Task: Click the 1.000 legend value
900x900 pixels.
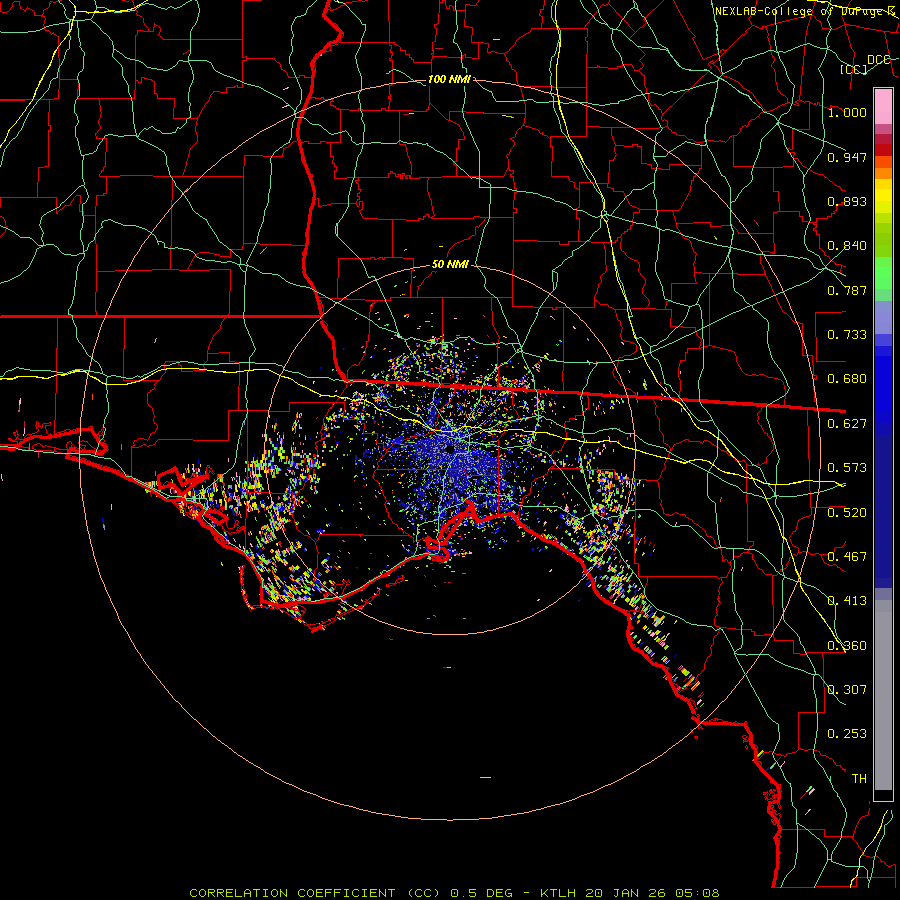Action: click(847, 112)
